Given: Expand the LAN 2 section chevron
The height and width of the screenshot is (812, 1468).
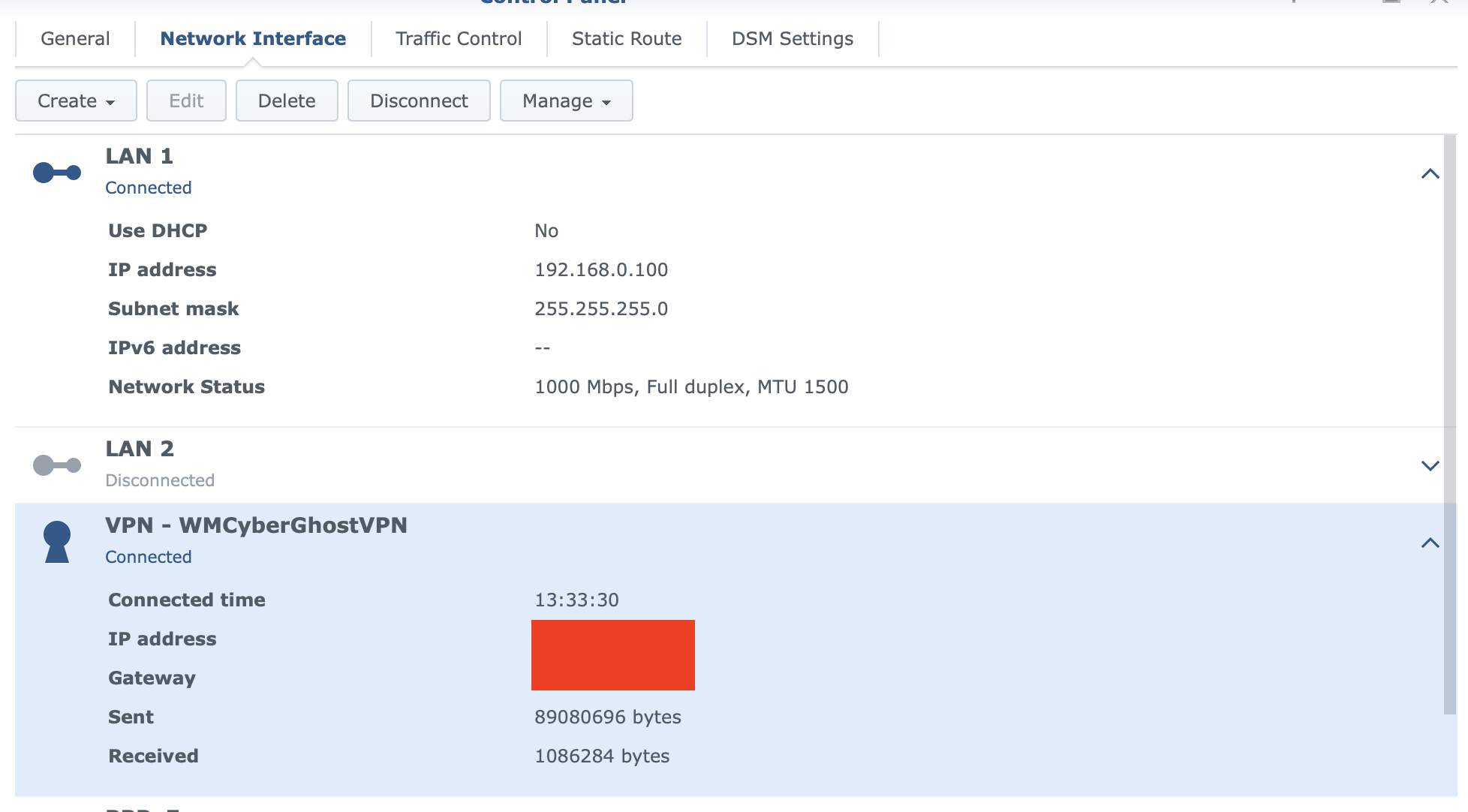Looking at the screenshot, I should click(x=1430, y=466).
